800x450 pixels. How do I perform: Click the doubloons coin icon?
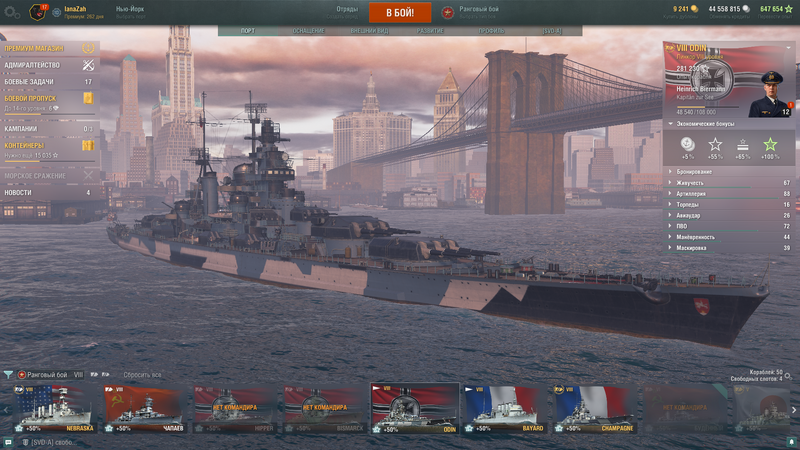[694, 9]
